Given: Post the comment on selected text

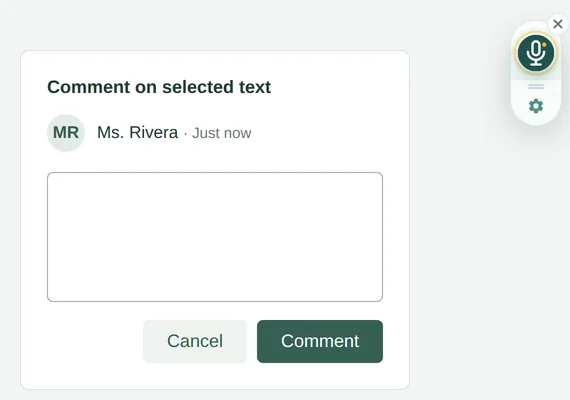Looking at the screenshot, I should [x=320, y=341].
